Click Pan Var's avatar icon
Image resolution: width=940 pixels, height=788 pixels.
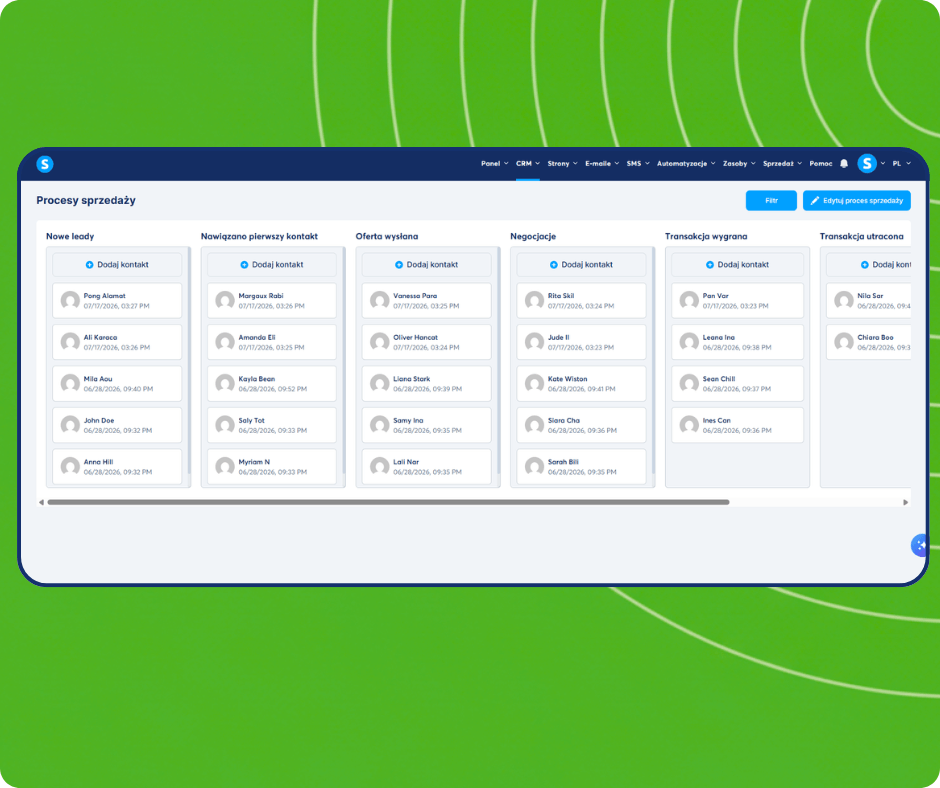click(689, 300)
